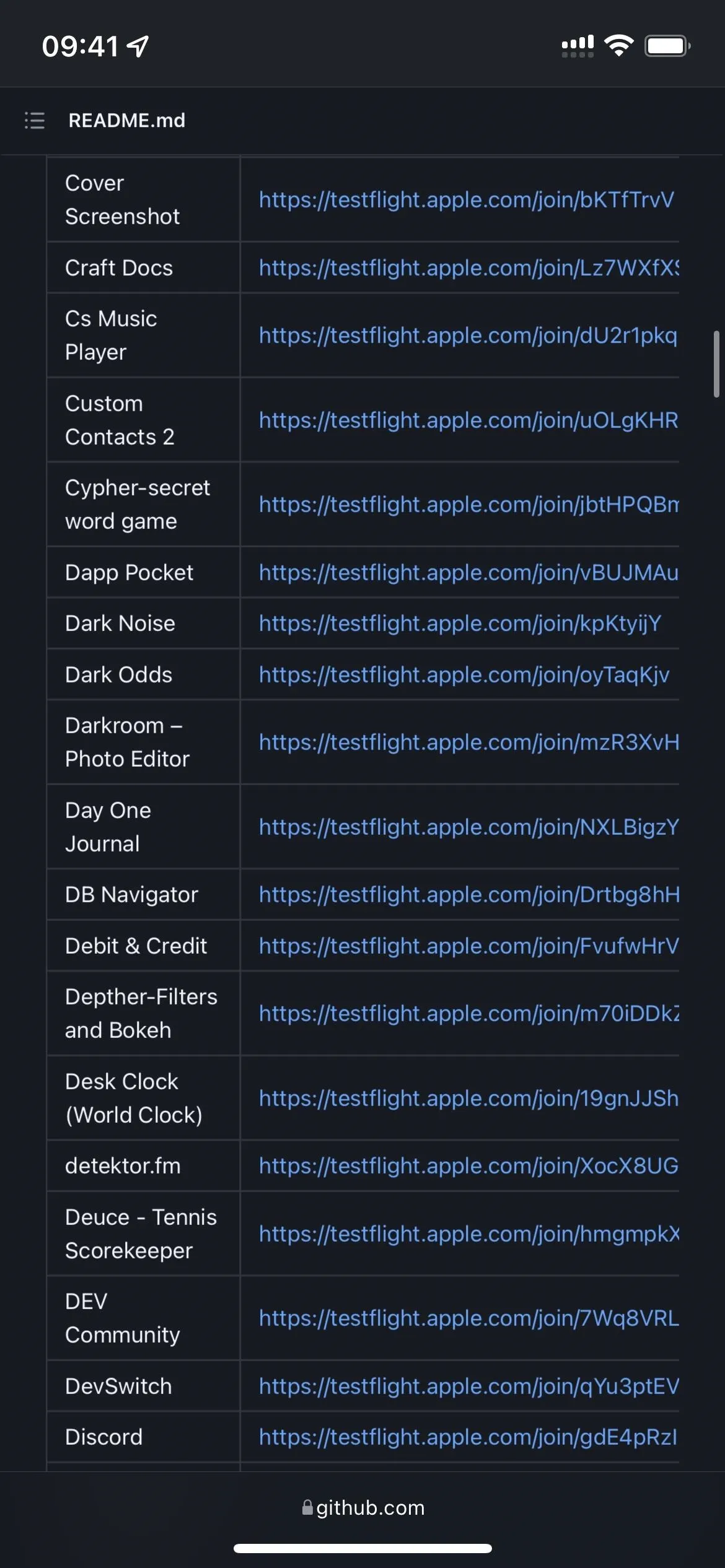Open the Day One Journal TestFlight link

pyautogui.click(x=469, y=827)
